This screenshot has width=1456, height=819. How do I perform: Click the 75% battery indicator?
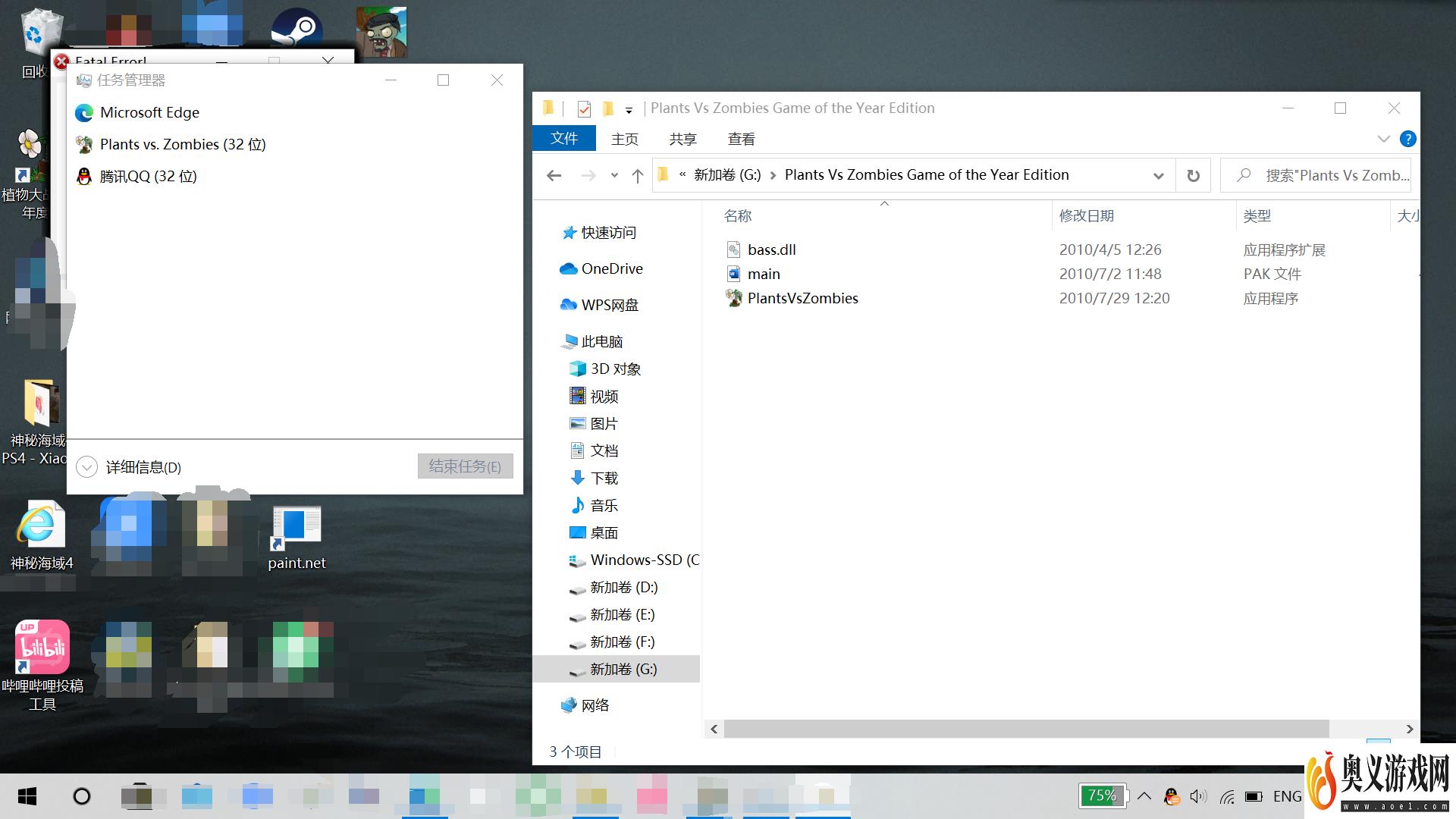(1102, 795)
